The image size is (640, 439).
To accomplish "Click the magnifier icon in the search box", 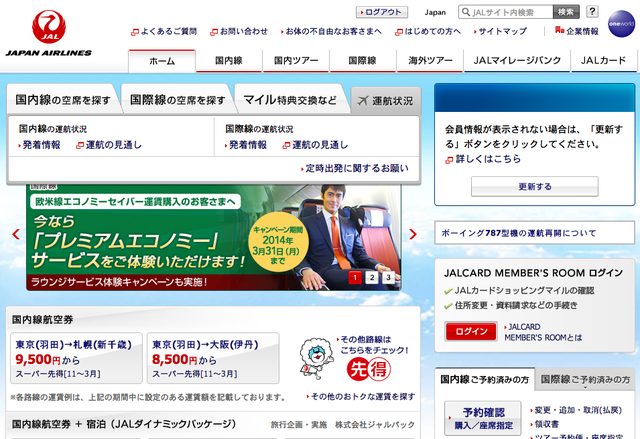I will [x=465, y=12].
